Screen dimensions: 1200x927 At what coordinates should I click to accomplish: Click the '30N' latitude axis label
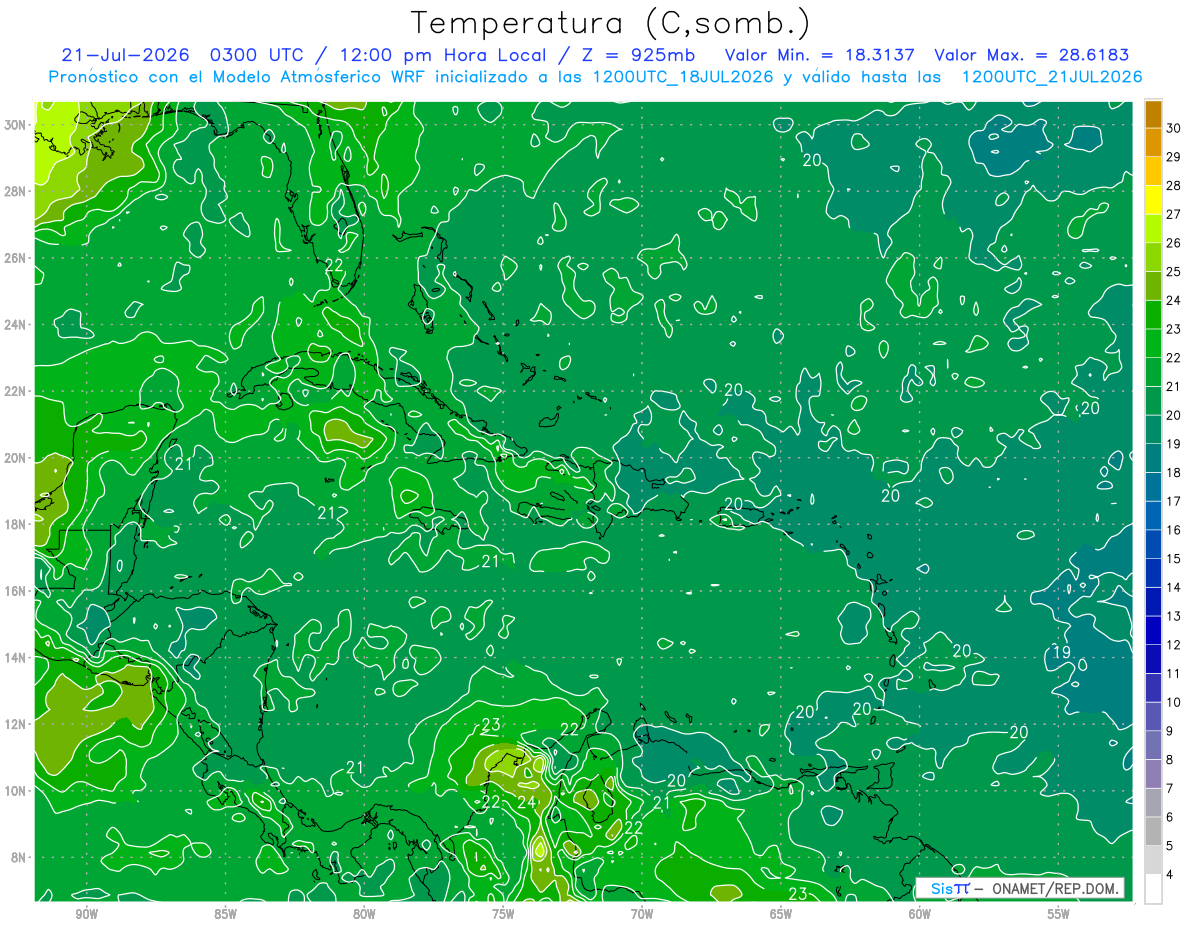pos(15,125)
